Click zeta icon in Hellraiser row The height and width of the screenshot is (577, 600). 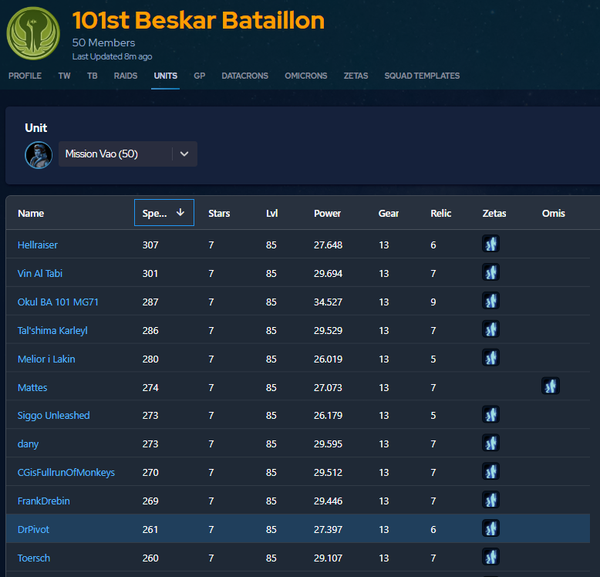point(490,245)
